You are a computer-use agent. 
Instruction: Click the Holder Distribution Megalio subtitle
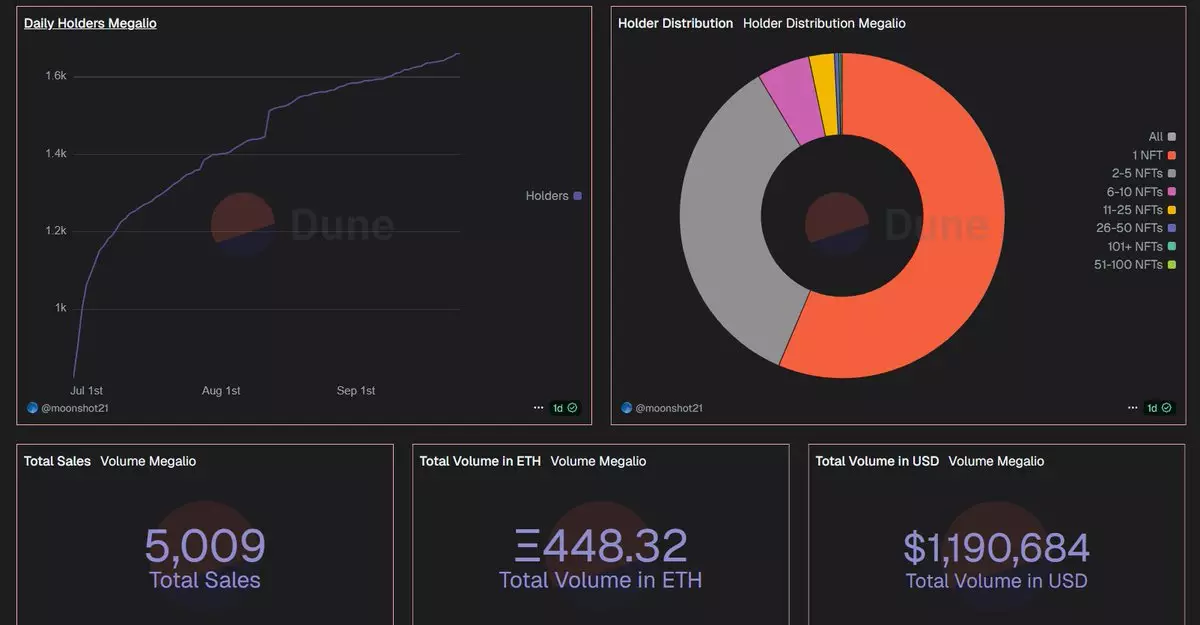click(x=824, y=23)
